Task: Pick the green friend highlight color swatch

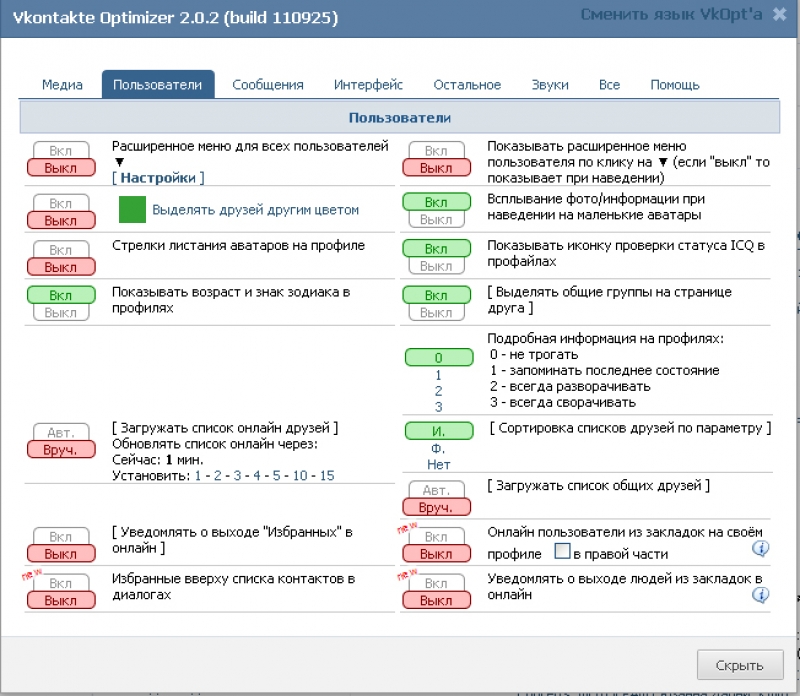Action: (x=132, y=210)
